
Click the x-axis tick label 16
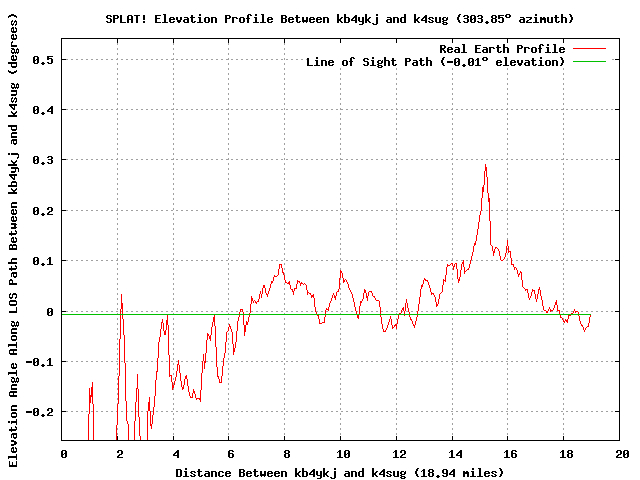[x=510, y=454]
